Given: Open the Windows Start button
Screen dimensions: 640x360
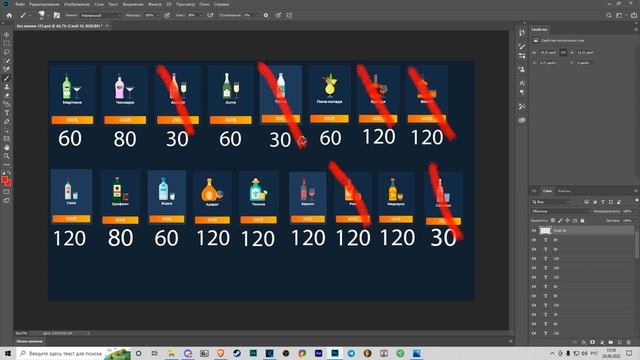Looking at the screenshot, I should tap(8, 353).
